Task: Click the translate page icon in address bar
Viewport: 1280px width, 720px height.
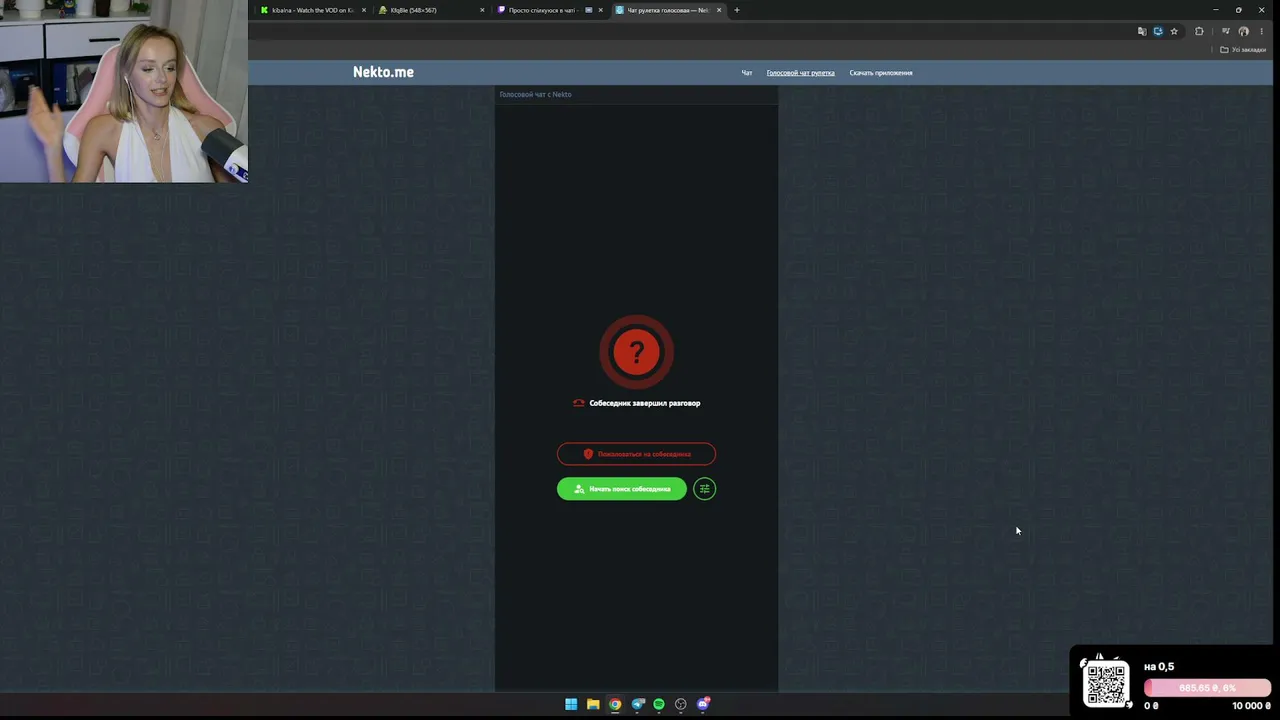Action: [x=1142, y=31]
